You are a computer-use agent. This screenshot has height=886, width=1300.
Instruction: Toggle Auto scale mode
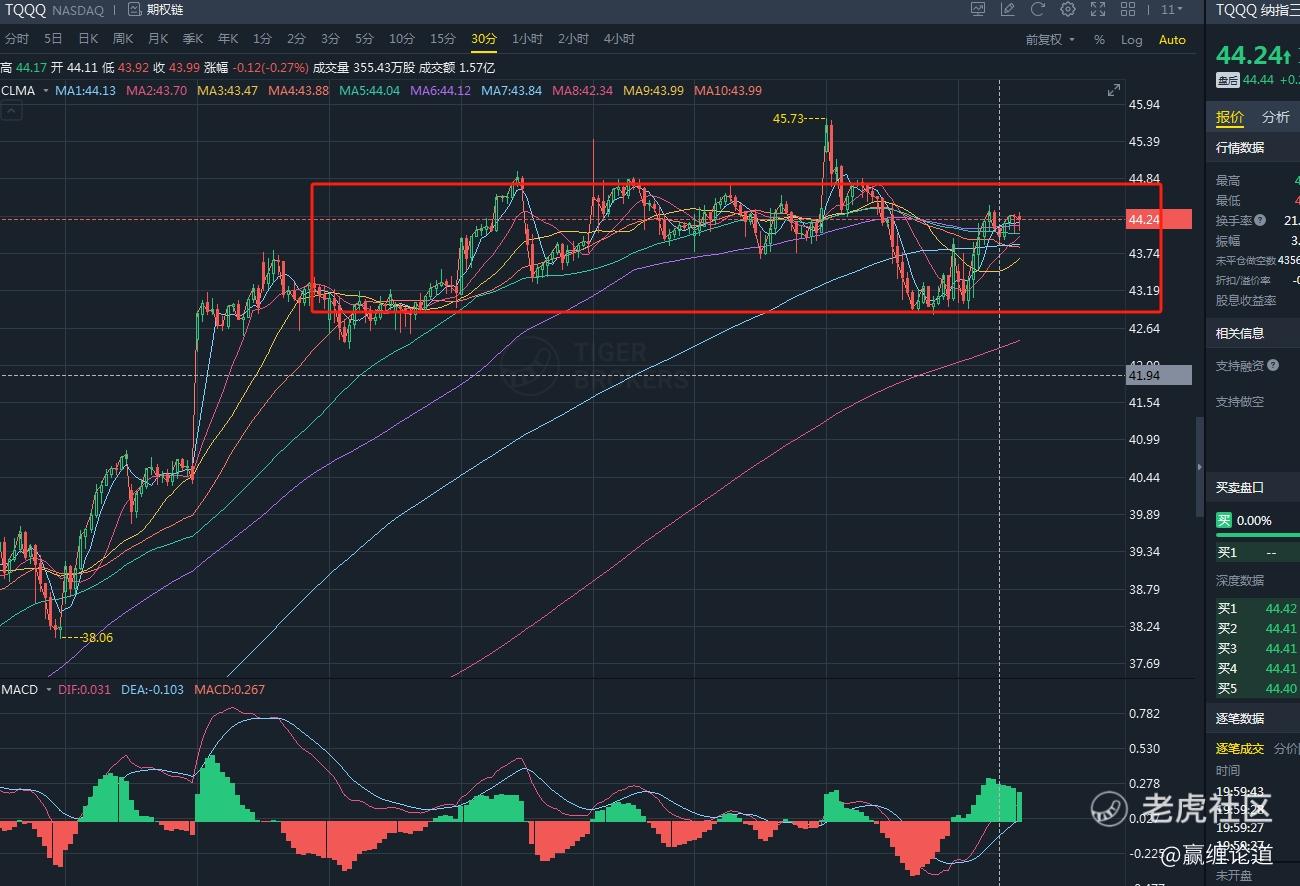coord(1172,40)
